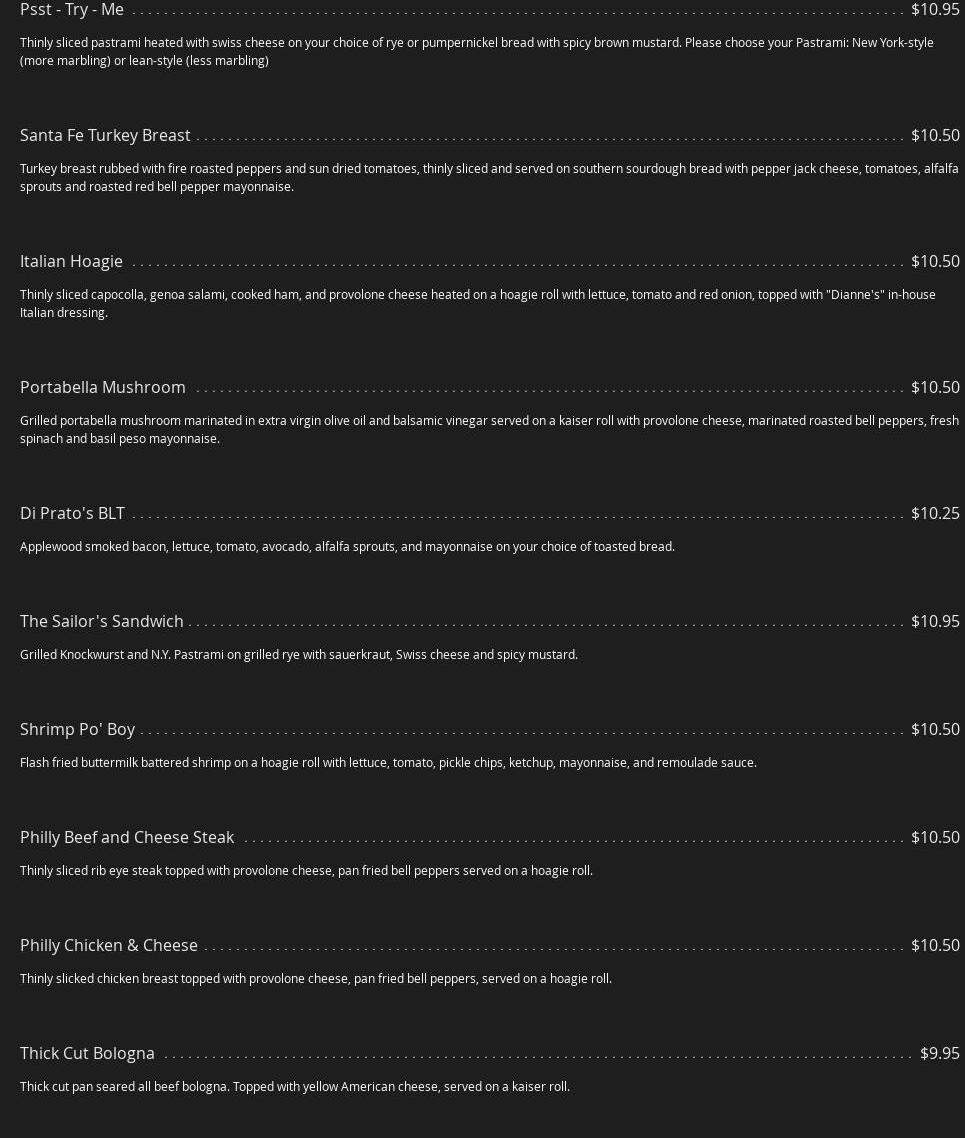
Task: Click the Shrimp Po' Boy price
Action: (x=935, y=729)
